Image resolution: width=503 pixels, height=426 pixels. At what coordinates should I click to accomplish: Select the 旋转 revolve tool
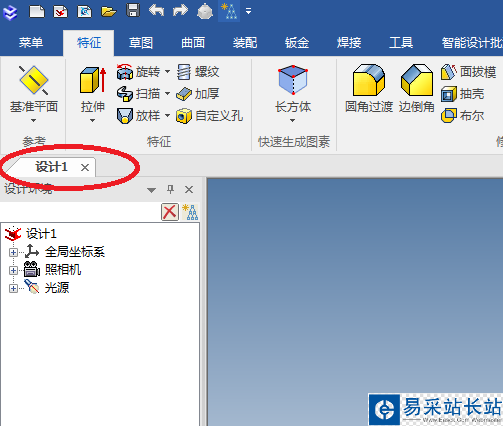(x=138, y=72)
